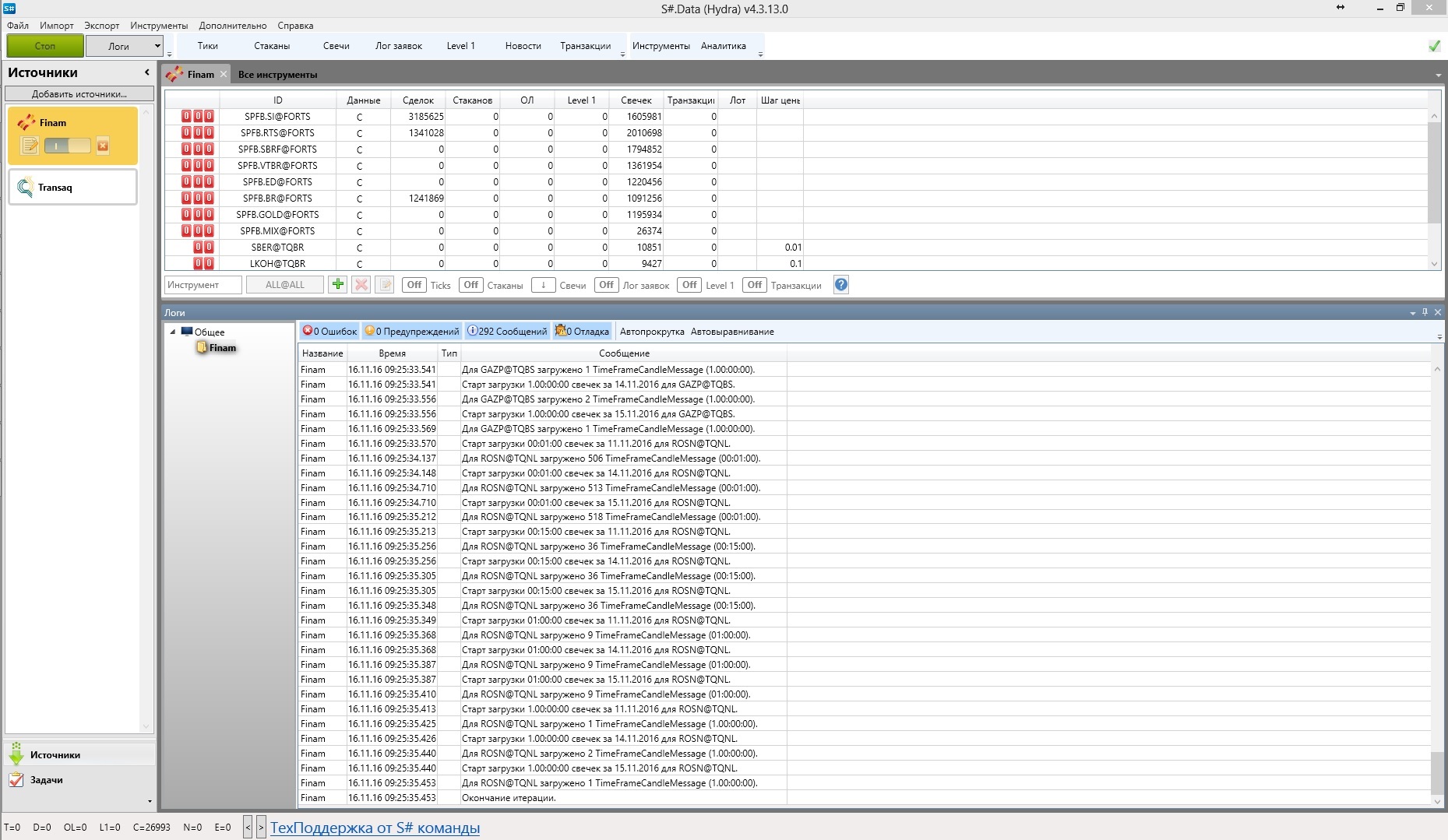Click the green checkmark status icon
The height and width of the screenshot is (840, 1448).
pos(1435,46)
